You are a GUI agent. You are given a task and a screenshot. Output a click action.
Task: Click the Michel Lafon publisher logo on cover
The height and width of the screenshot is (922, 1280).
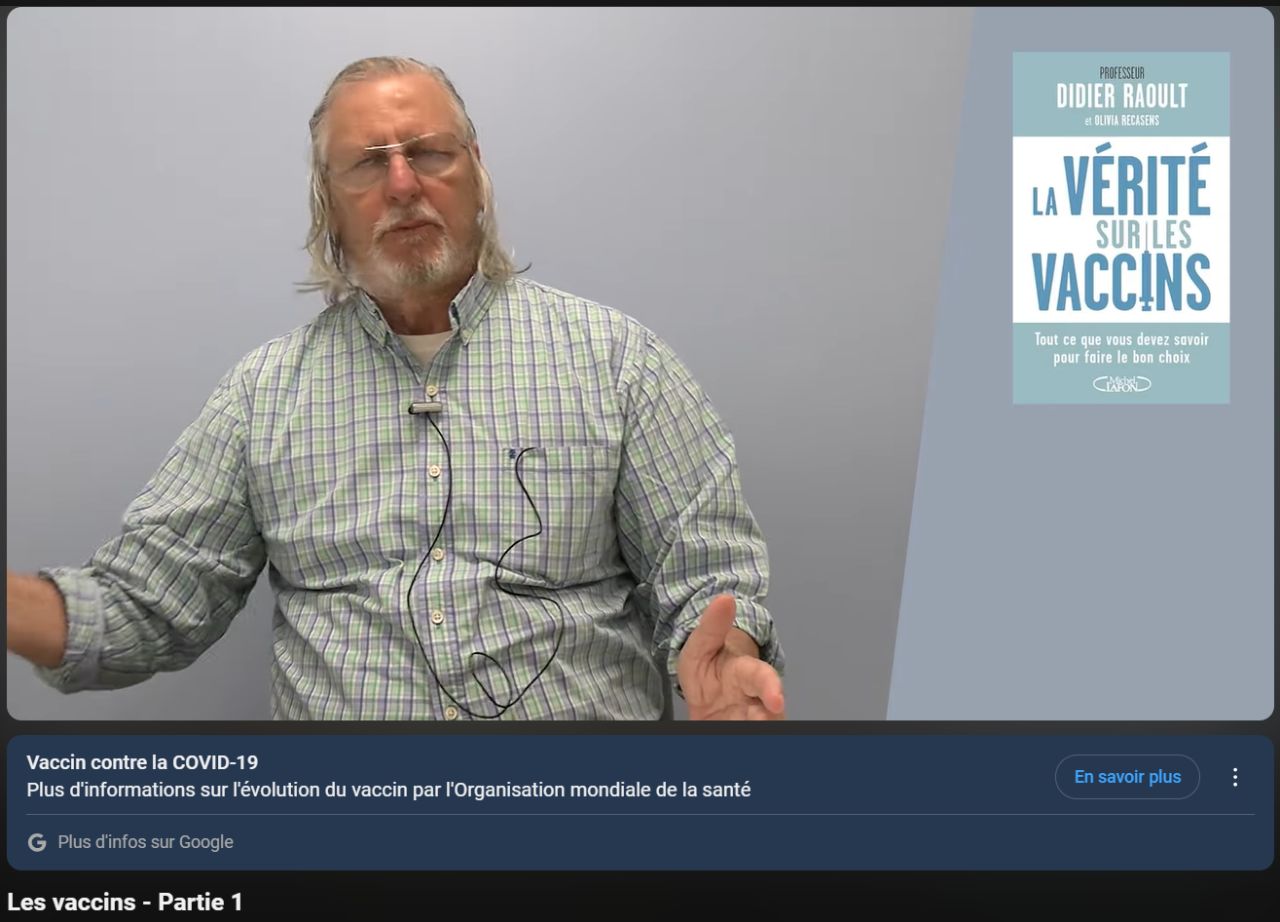(1121, 383)
